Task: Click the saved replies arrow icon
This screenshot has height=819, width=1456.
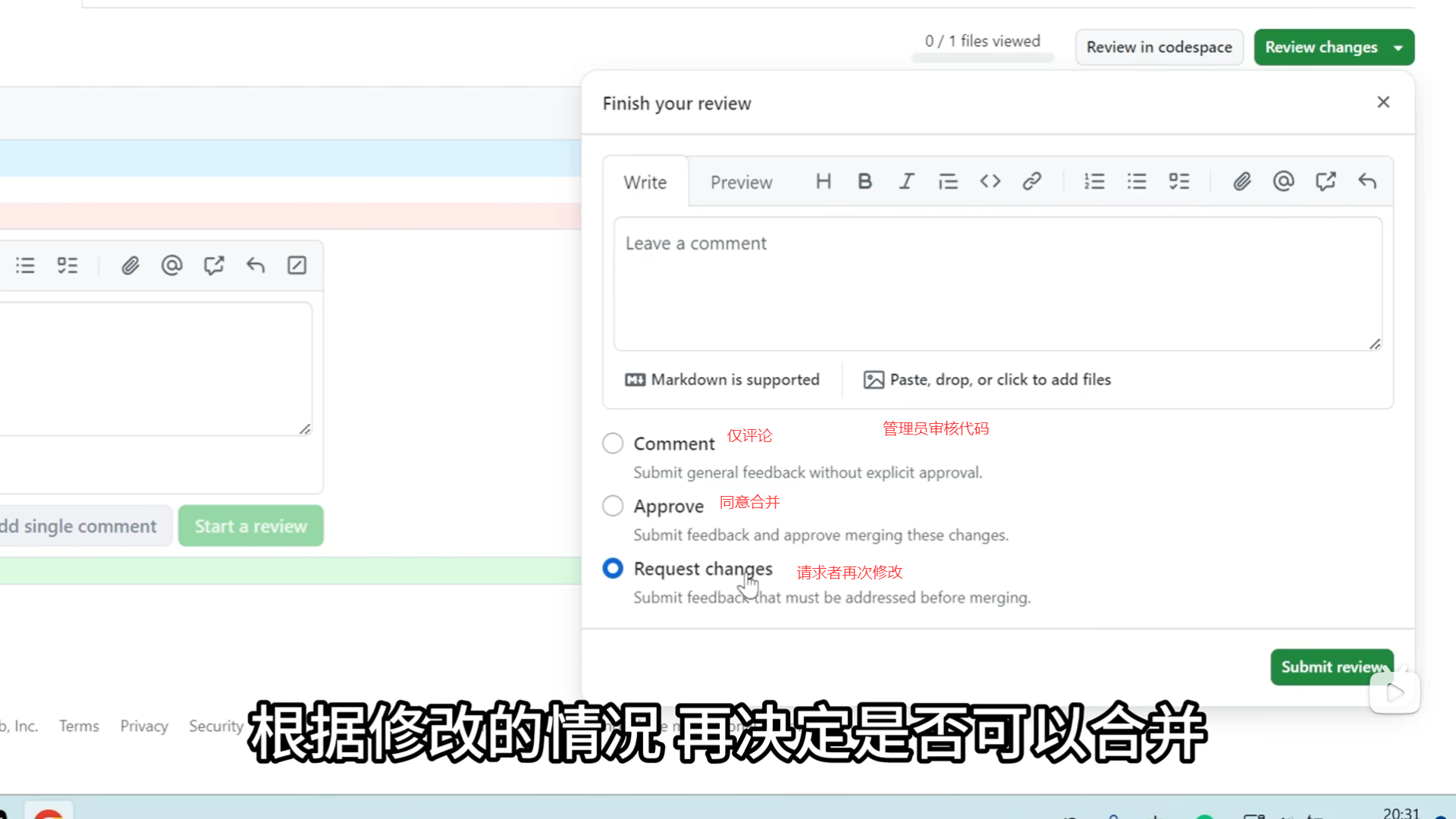Action: coord(1367,181)
